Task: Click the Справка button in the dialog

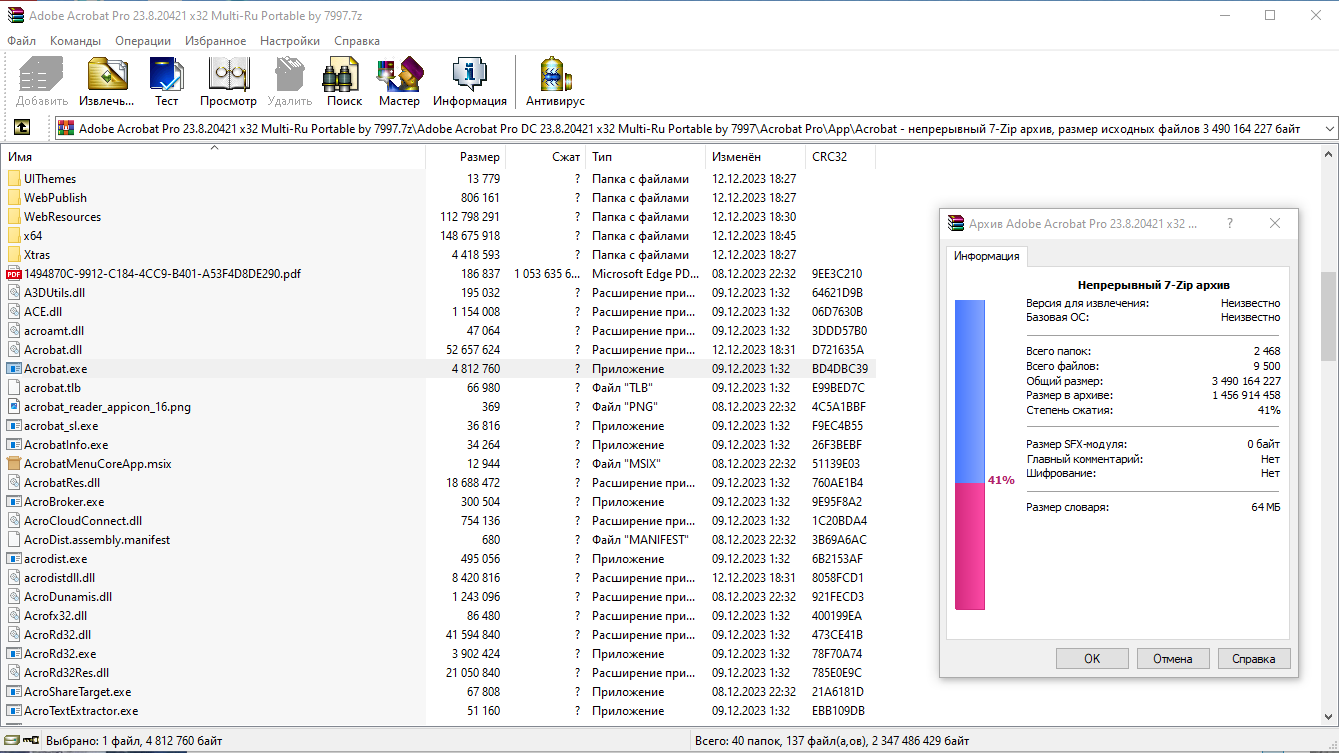Action: point(1253,659)
